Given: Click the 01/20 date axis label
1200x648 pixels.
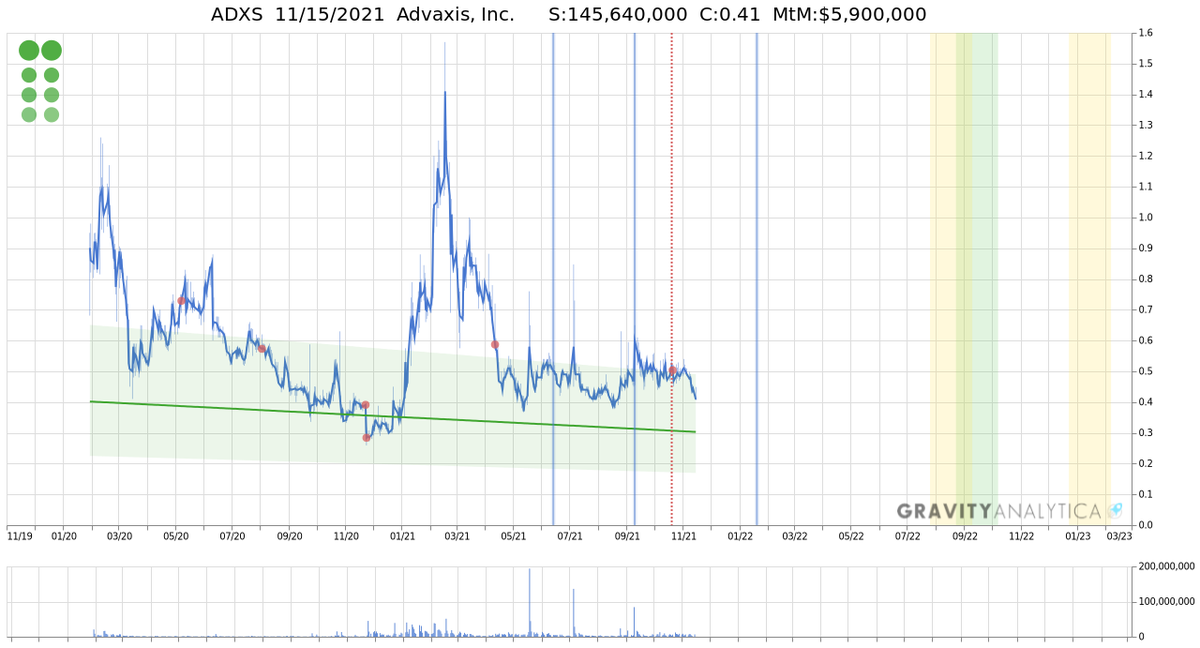Looking at the screenshot, I should tap(64, 536).
